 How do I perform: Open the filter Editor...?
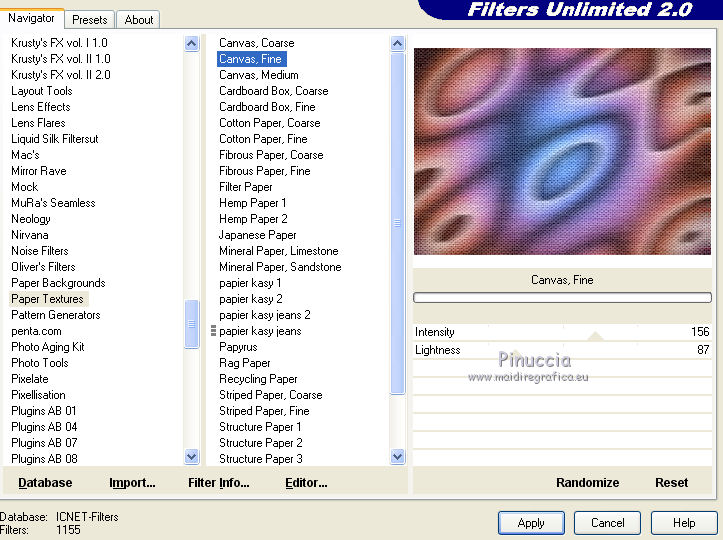click(x=306, y=483)
